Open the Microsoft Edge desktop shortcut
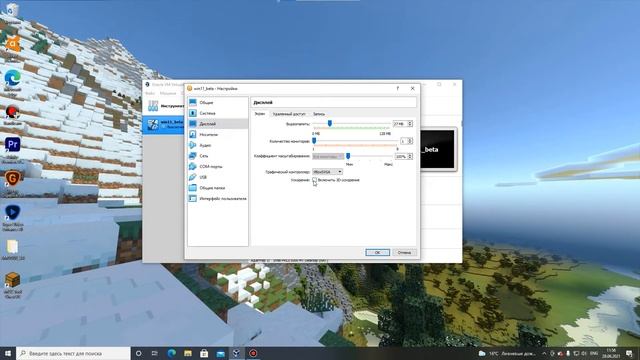Screen dimensions: 640x360 point(12,83)
